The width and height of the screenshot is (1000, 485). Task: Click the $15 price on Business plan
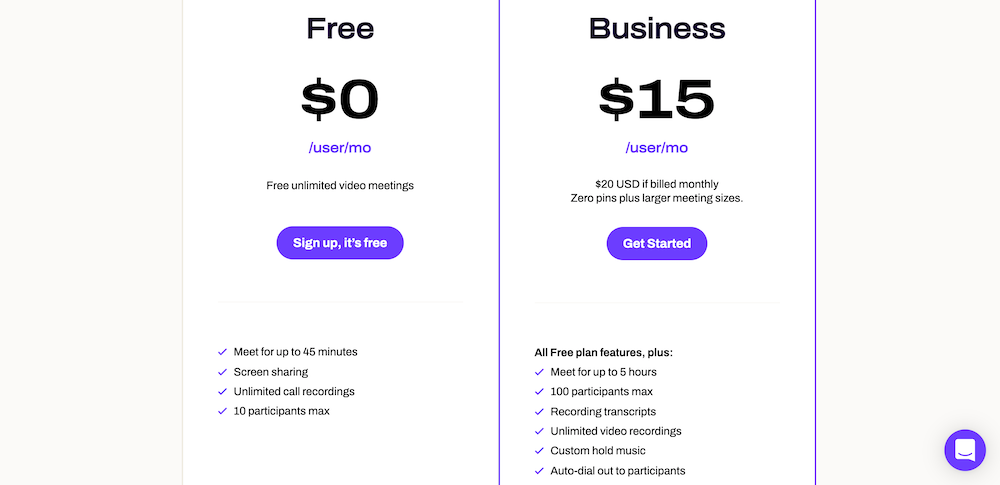tap(657, 99)
